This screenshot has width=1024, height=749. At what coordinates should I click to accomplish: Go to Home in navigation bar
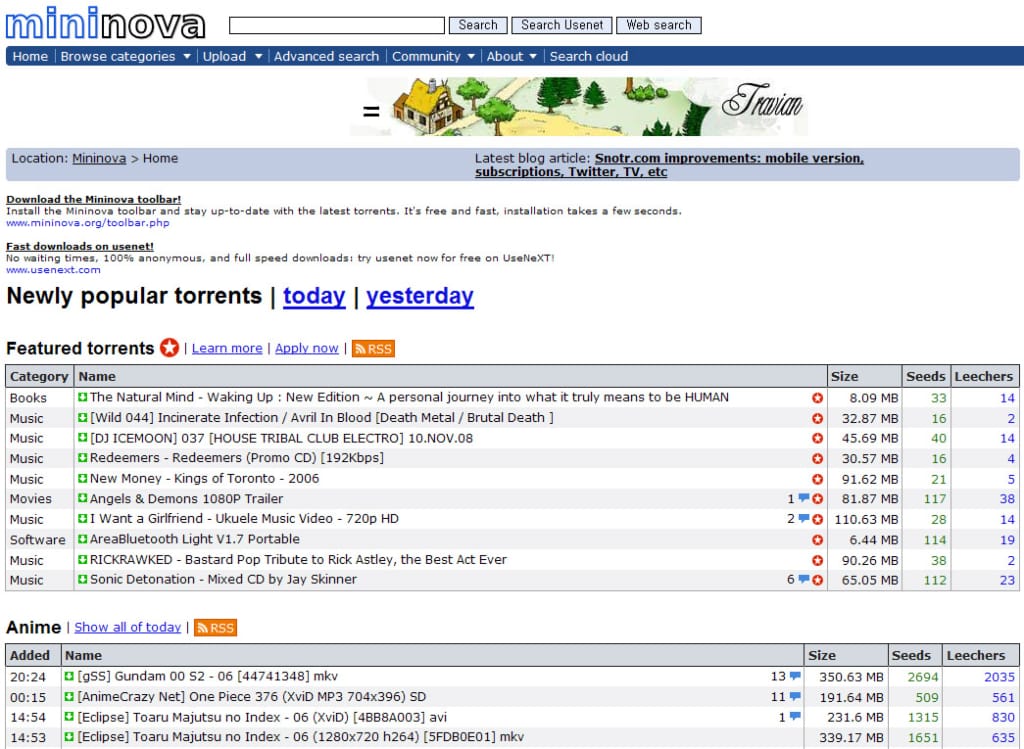pyautogui.click(x=30, y=56)
